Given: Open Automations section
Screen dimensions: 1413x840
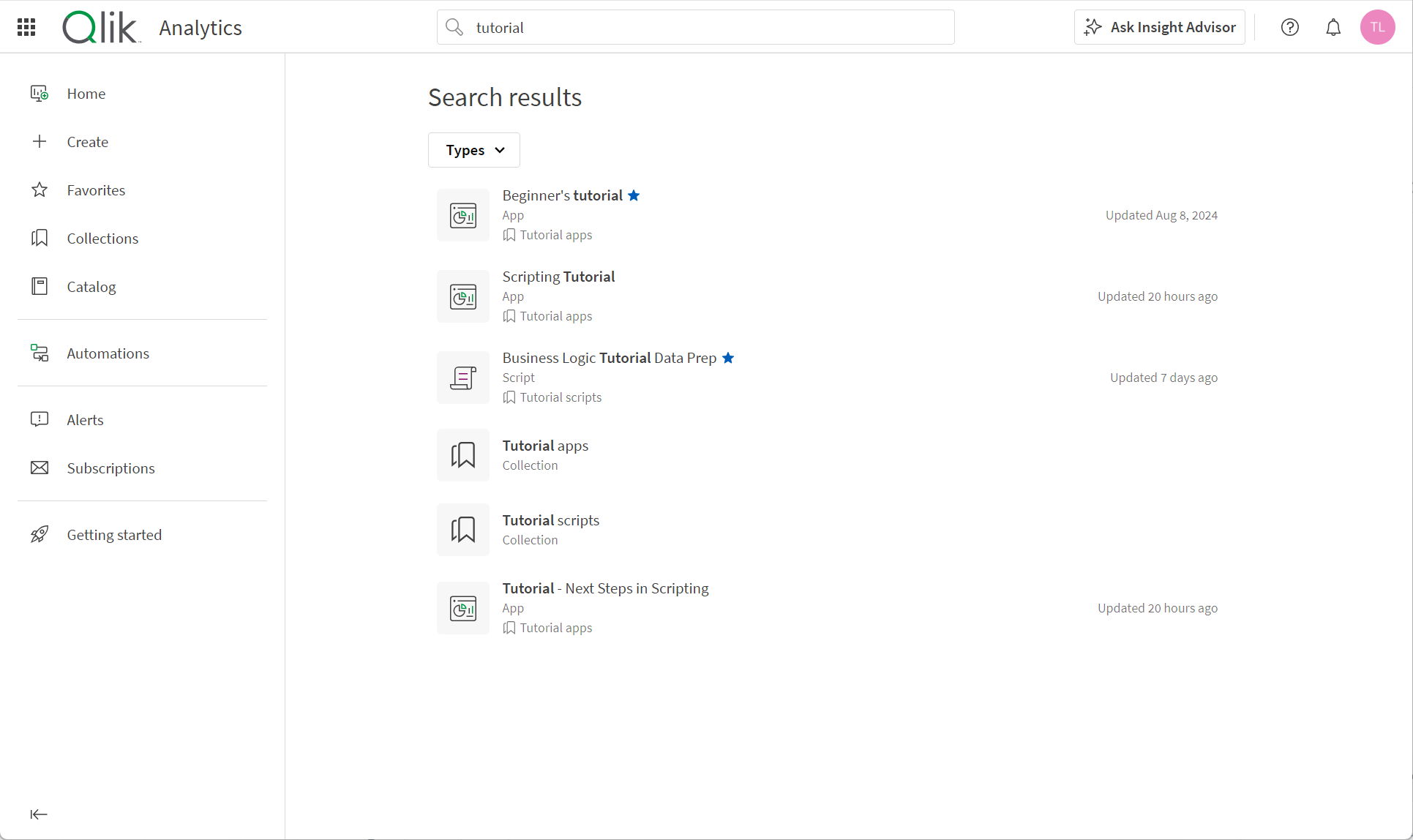Looking at the screenshot, I should (x=108, y=353).
